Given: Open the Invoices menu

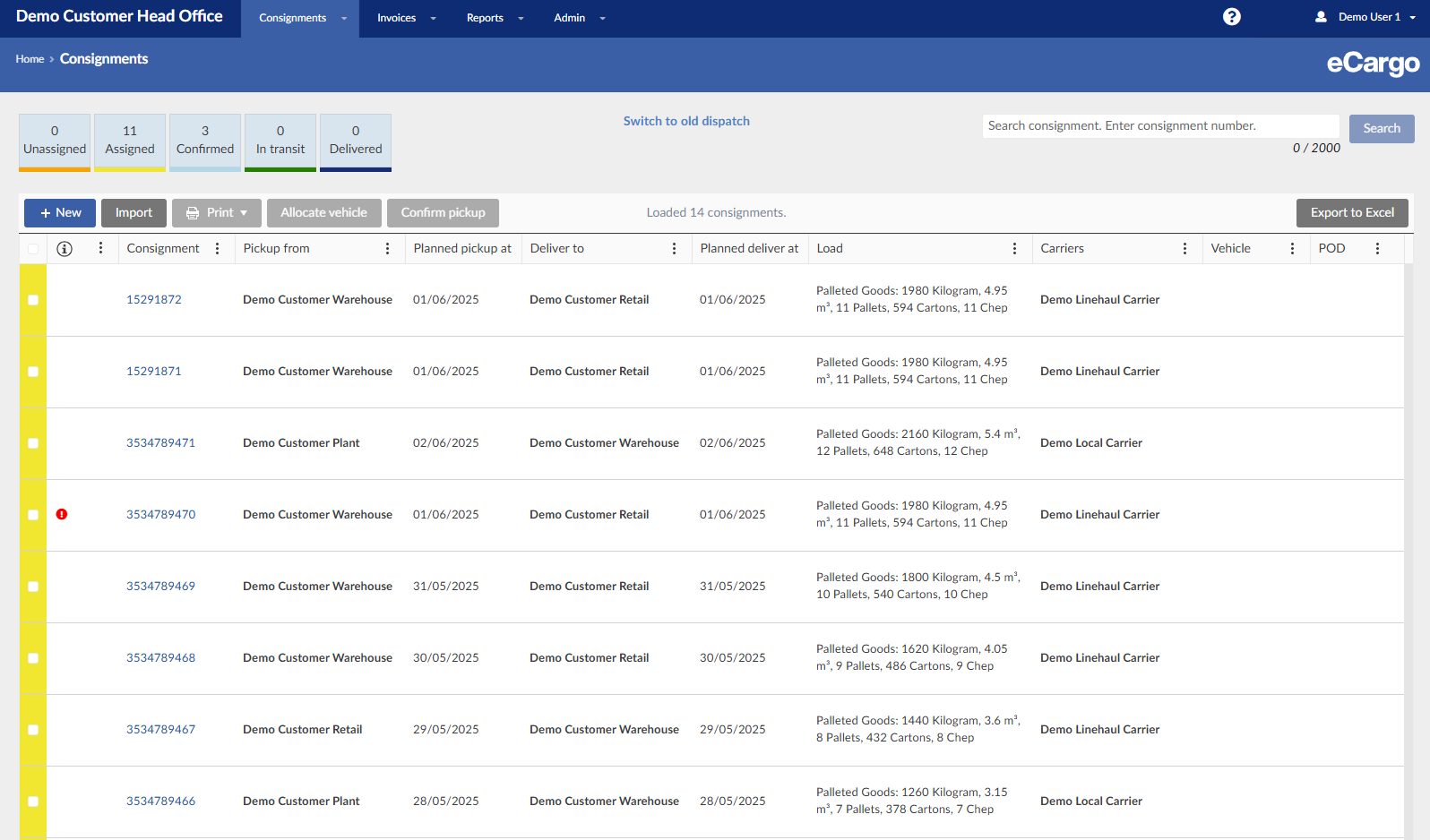Looking at the screenshot, I should pos(406,18).
